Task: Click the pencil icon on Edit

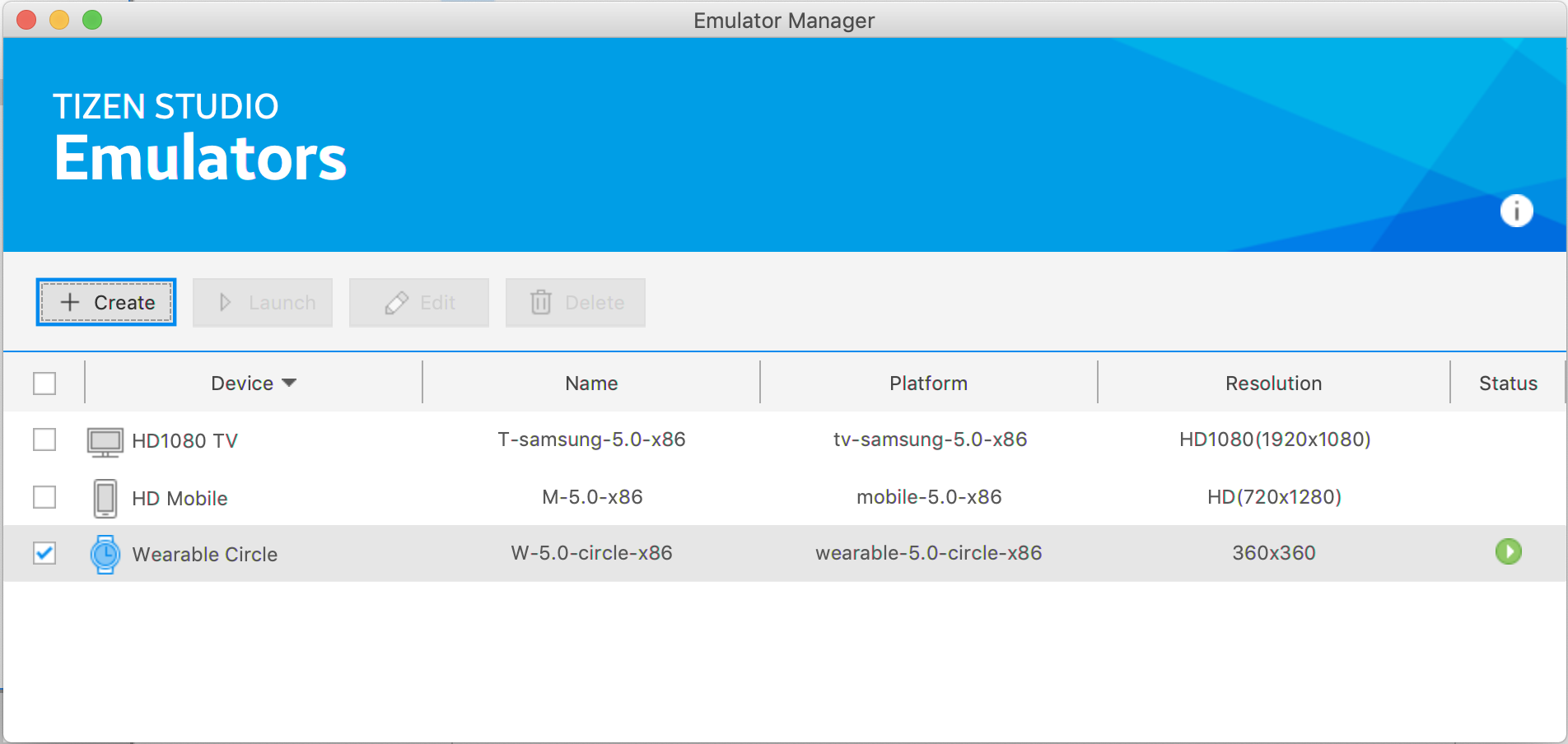Action: 396,303
